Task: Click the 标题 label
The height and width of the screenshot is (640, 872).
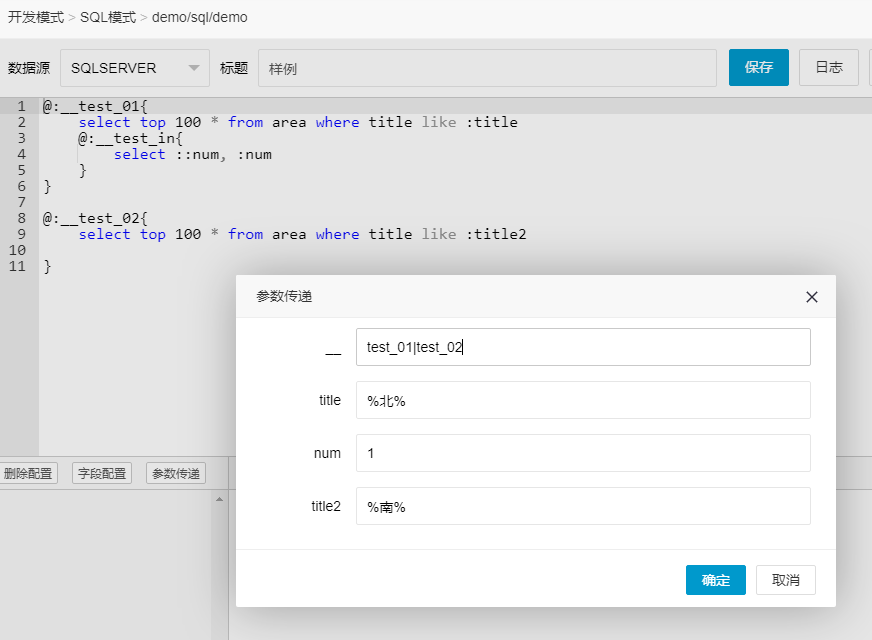Action: click(x=234, y=68)
